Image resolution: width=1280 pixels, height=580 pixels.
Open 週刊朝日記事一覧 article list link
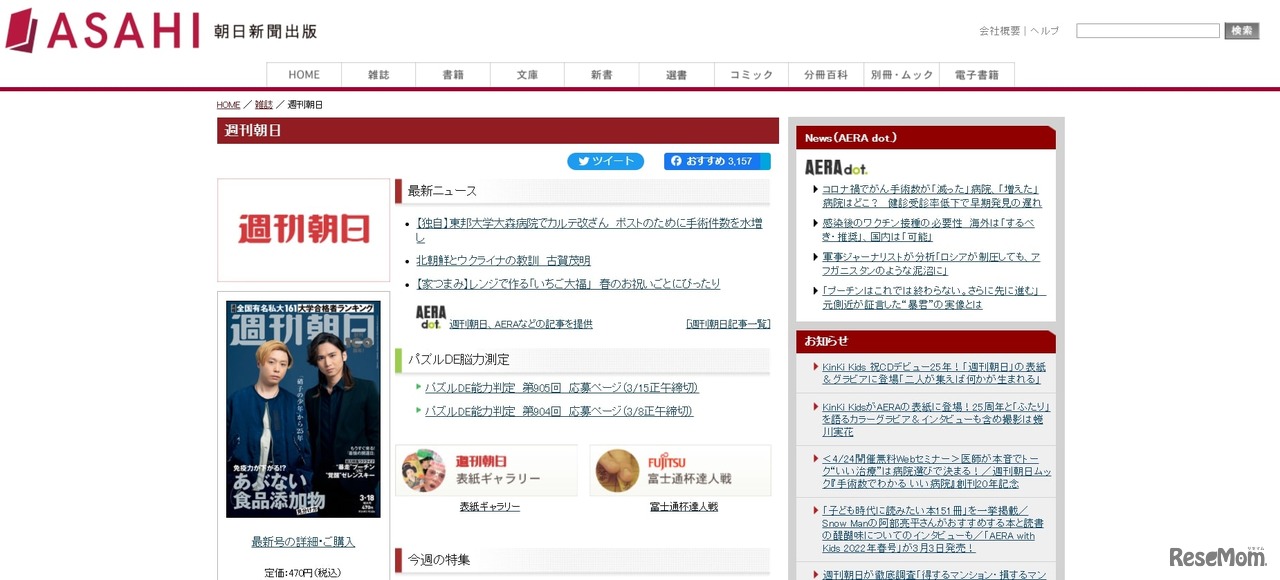click(x=728, y=323)
